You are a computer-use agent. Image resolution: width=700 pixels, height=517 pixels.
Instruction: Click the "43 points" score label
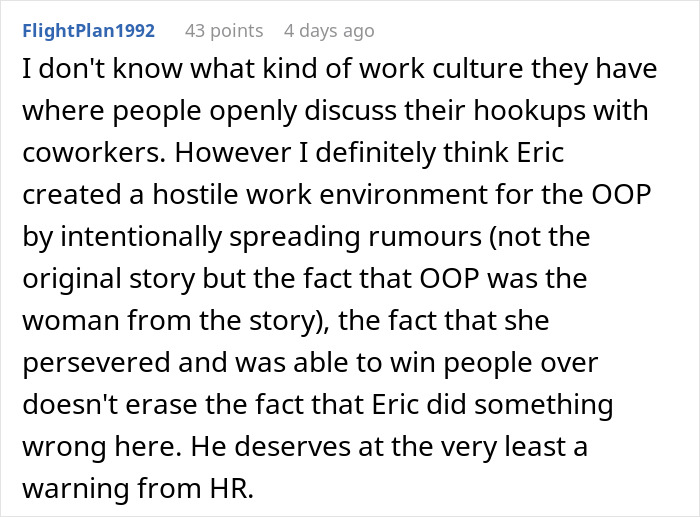pos(222,31)
